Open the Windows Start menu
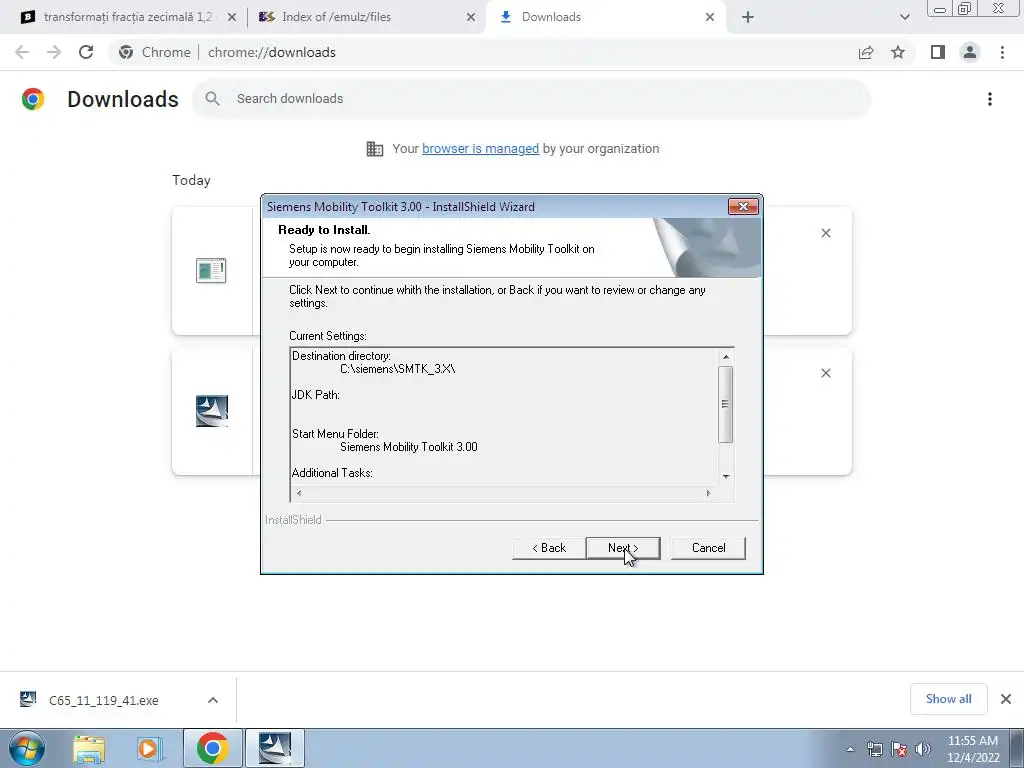Image resolution: width=1024 pixels, height=768 pixels. [x=26, y=748]
